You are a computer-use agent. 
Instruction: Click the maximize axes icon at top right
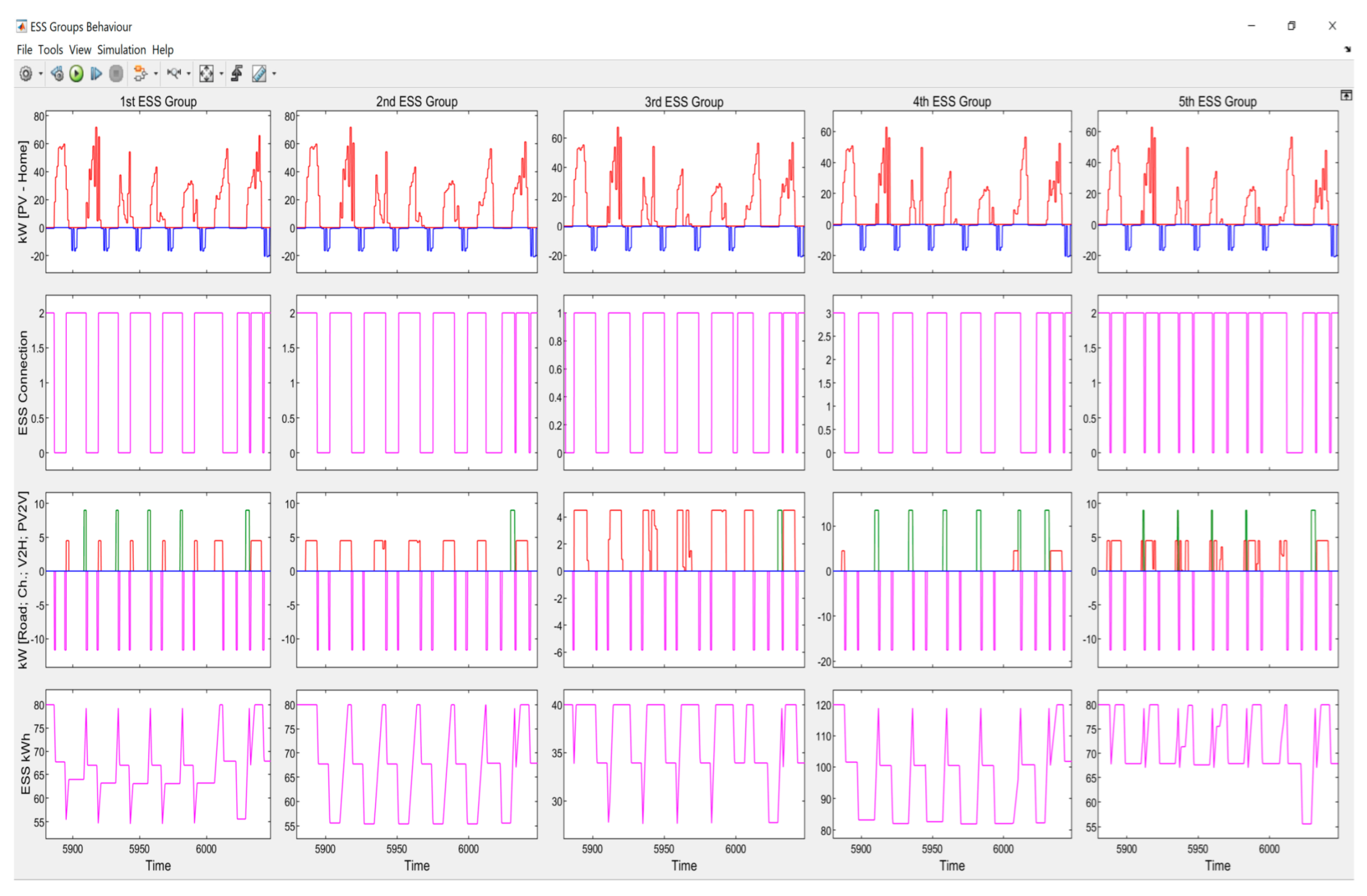1346,95
